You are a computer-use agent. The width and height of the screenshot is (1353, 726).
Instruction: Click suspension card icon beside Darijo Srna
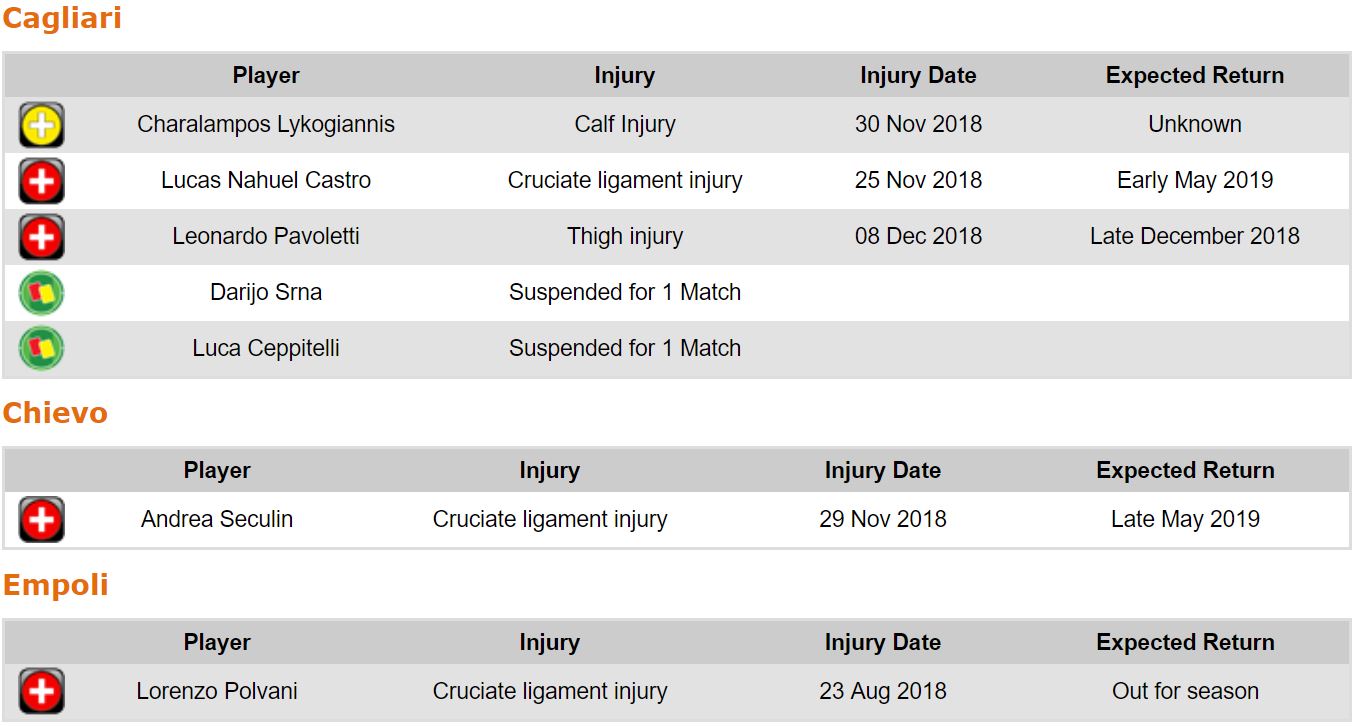[x=41, y=293]
